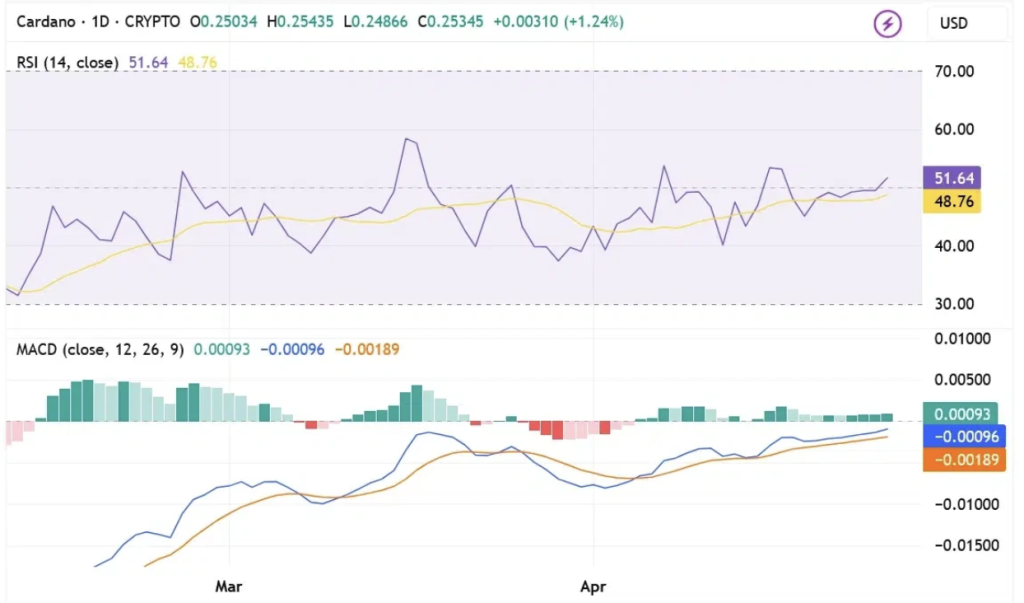Screen dimensions: 1024x603
Task: Select the RSI (14, close) indicator label
Action: (x=66, y=60)
